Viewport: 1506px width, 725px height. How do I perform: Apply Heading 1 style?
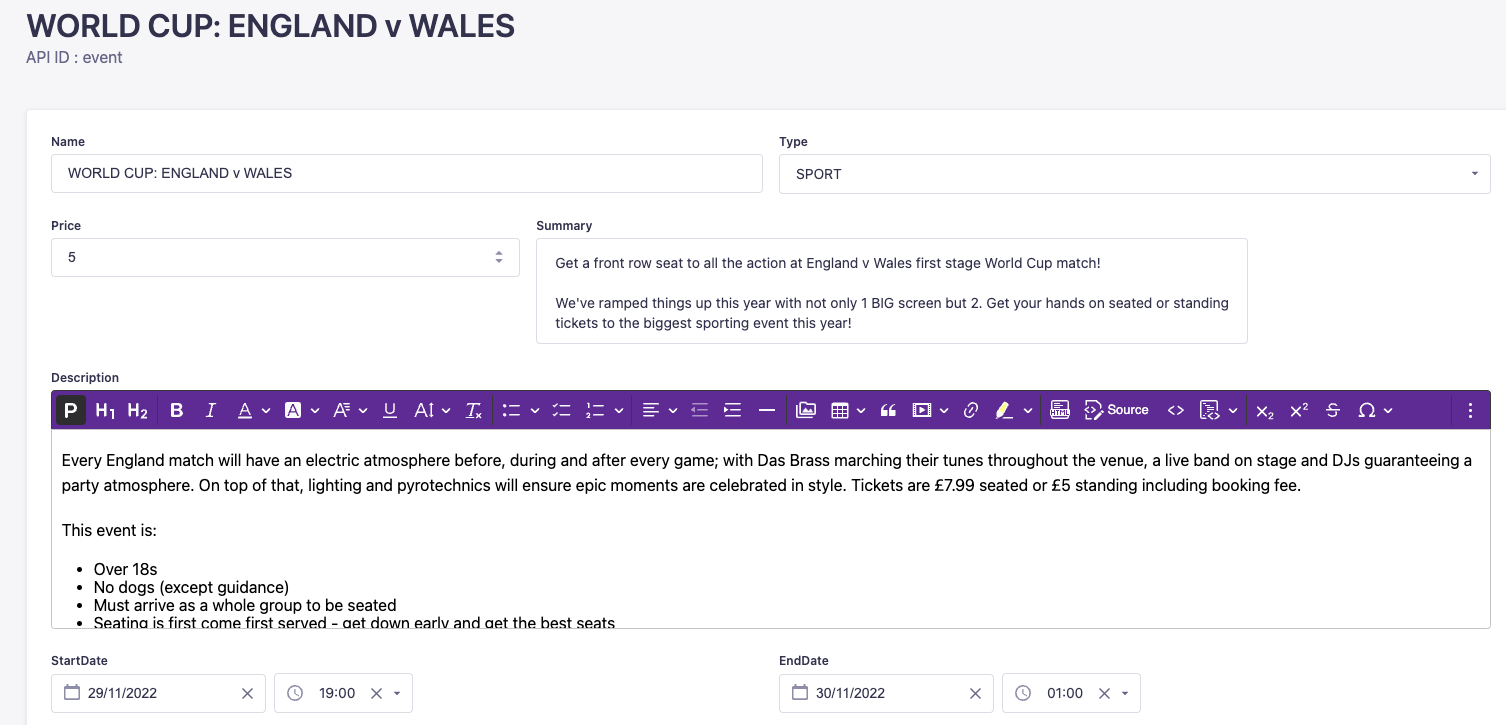point(105,410)
